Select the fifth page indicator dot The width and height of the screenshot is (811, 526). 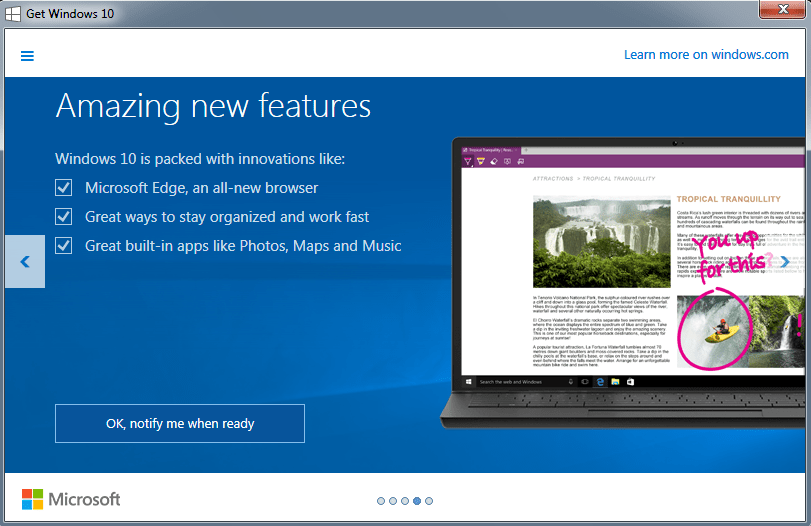pyautogui.click(x=429, y=501)
